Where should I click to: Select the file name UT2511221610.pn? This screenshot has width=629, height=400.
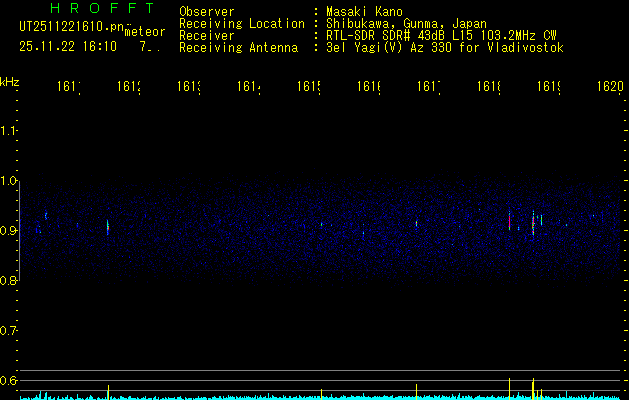pos(72,27)
